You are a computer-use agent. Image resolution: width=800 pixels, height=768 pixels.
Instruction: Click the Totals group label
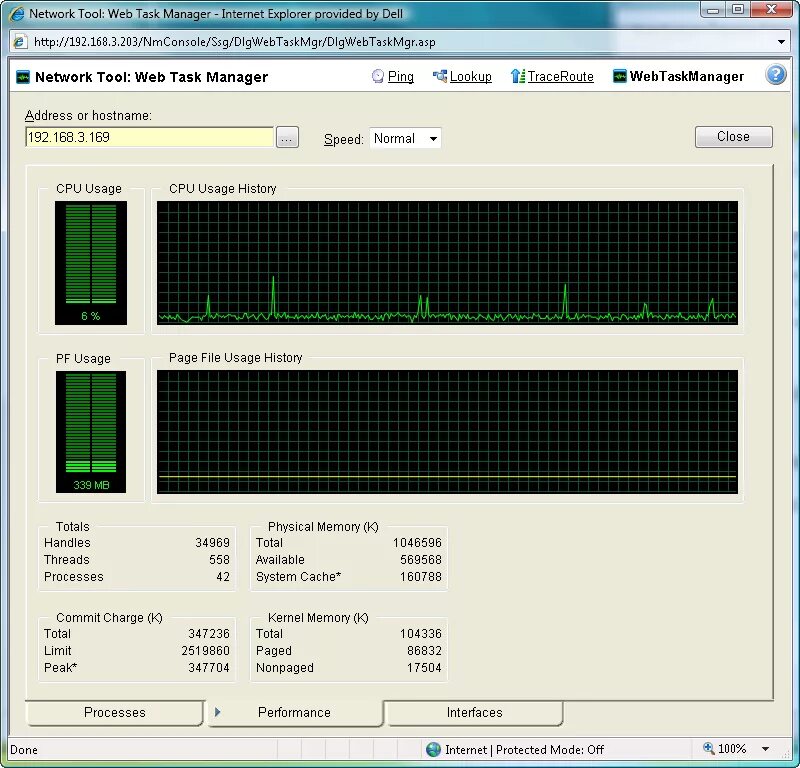coord(72,527)
